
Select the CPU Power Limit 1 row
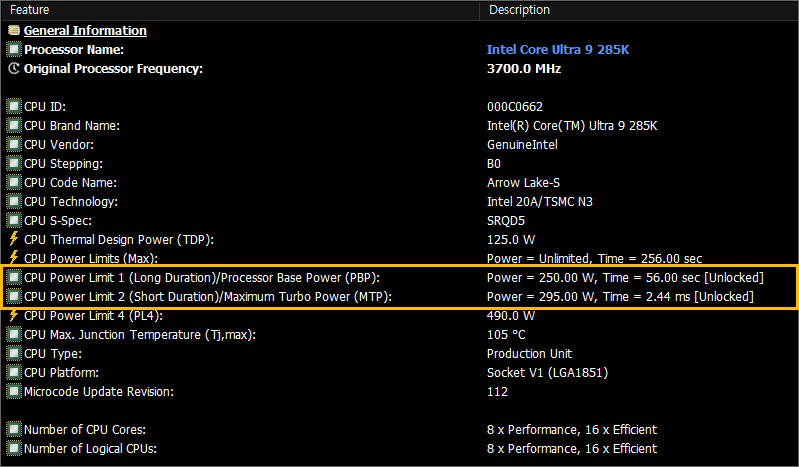click(400, 277)
